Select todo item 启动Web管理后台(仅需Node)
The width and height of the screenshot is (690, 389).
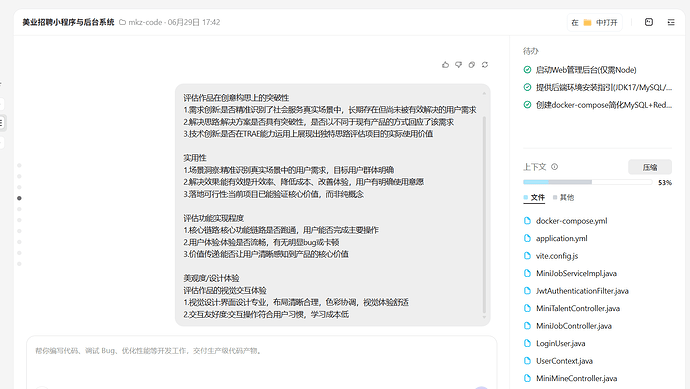pos(586,70)
